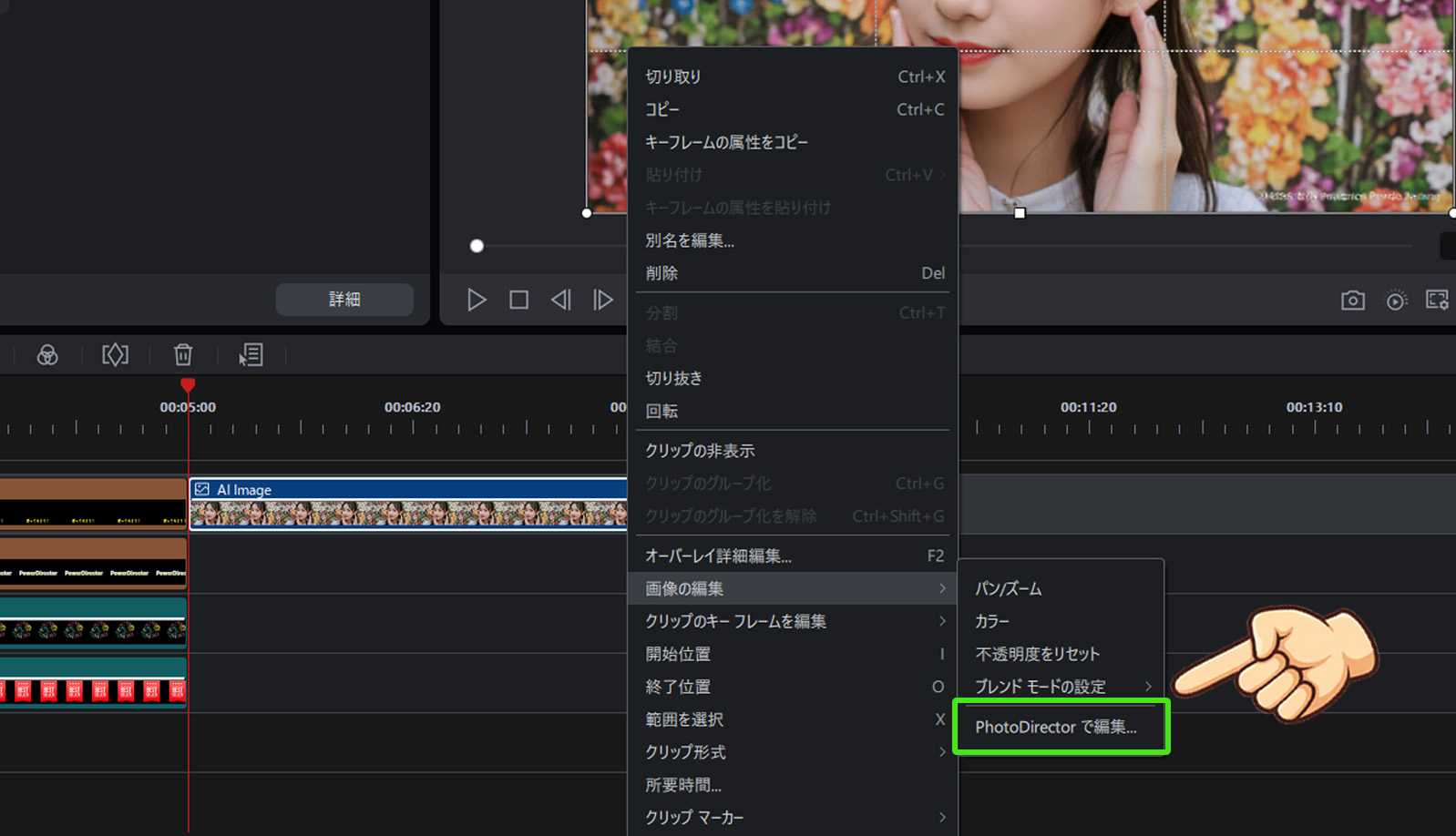Click timeline ruler at 00:06:20
The width and height of the screenshot is (1456, 836).
412,407
